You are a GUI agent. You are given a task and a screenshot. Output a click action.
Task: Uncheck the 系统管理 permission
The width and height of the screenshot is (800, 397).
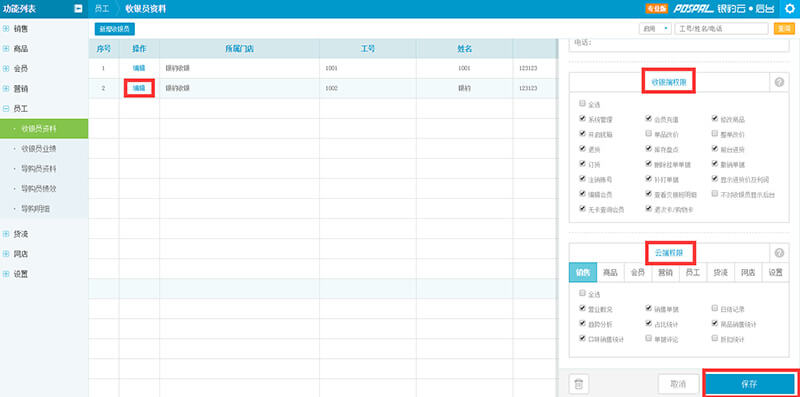[x=582, y=119]
